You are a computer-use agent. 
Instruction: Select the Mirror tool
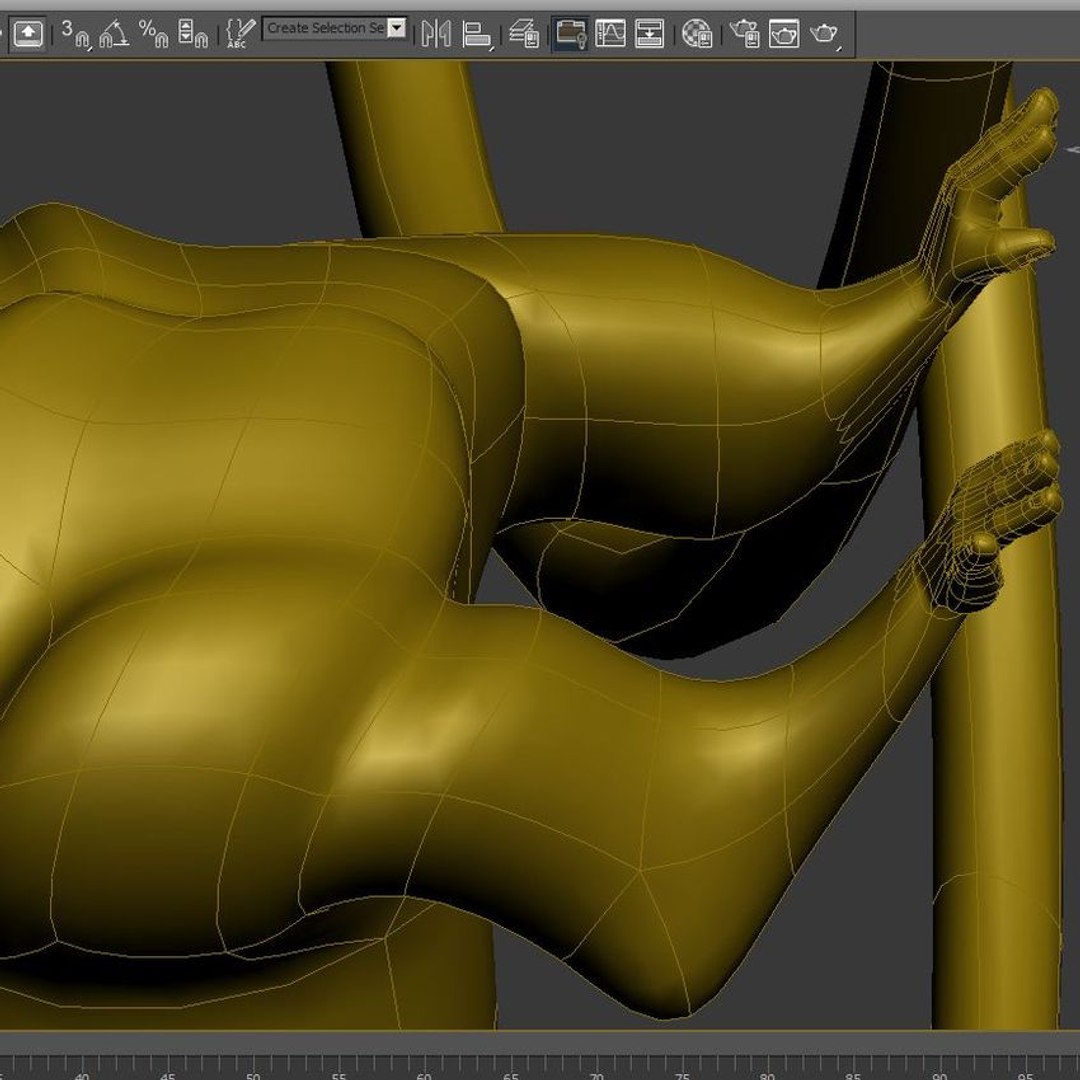pyautogui.click(x=436, y=34)
